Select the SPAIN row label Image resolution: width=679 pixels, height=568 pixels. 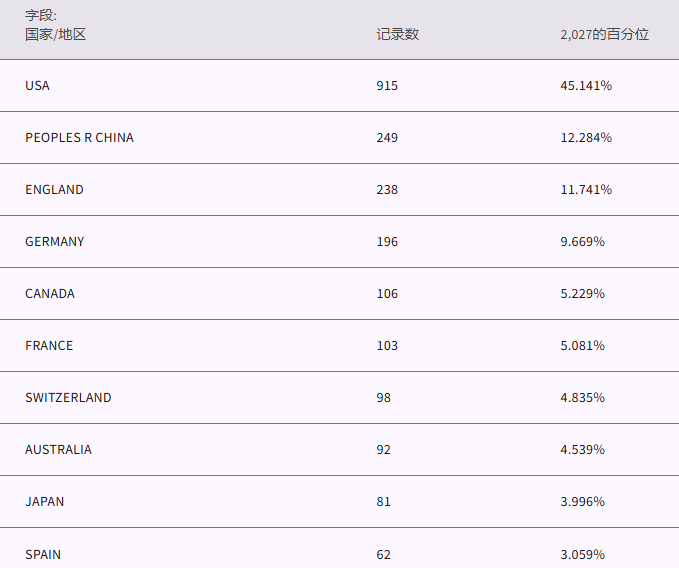(43, 554)
